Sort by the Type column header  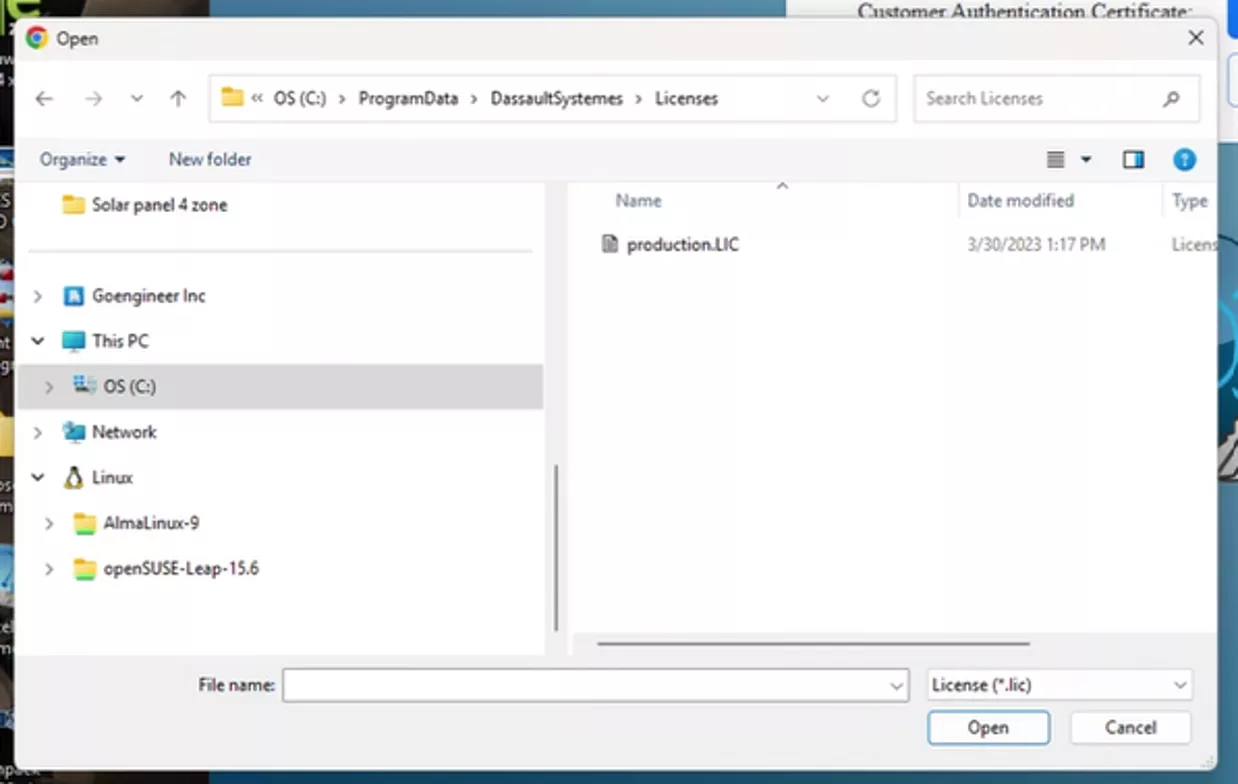(1190, 201)
